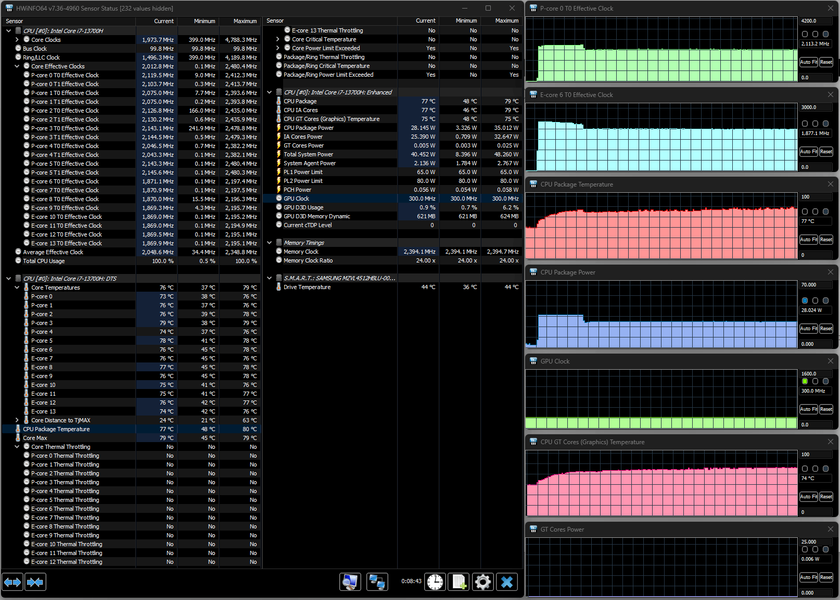Viewport: 840px width, 600px height.
Task: Expand Core Distance to TjMAX row
Action: 17,420
